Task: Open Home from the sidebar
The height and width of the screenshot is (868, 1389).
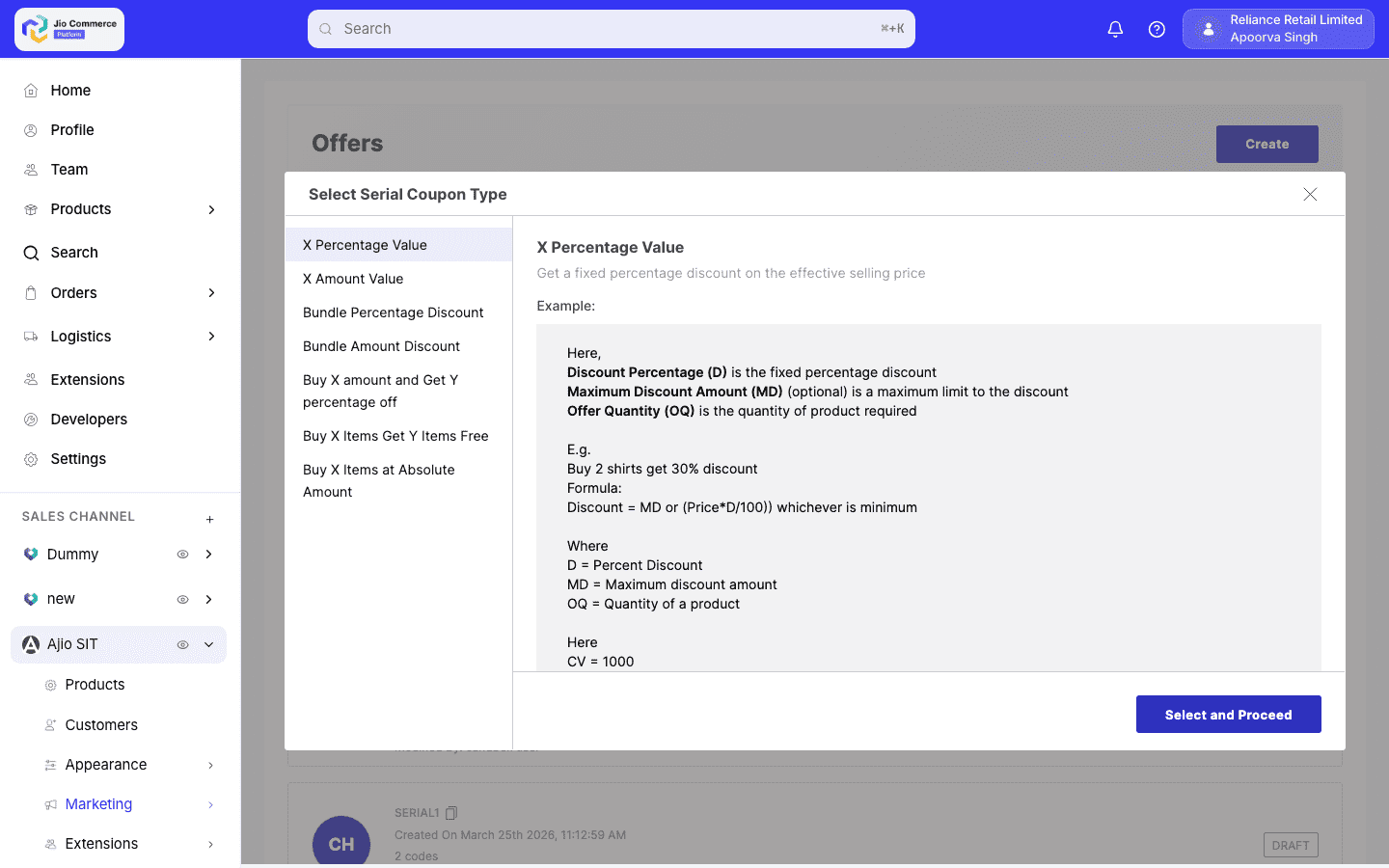Action: [70, 90]
